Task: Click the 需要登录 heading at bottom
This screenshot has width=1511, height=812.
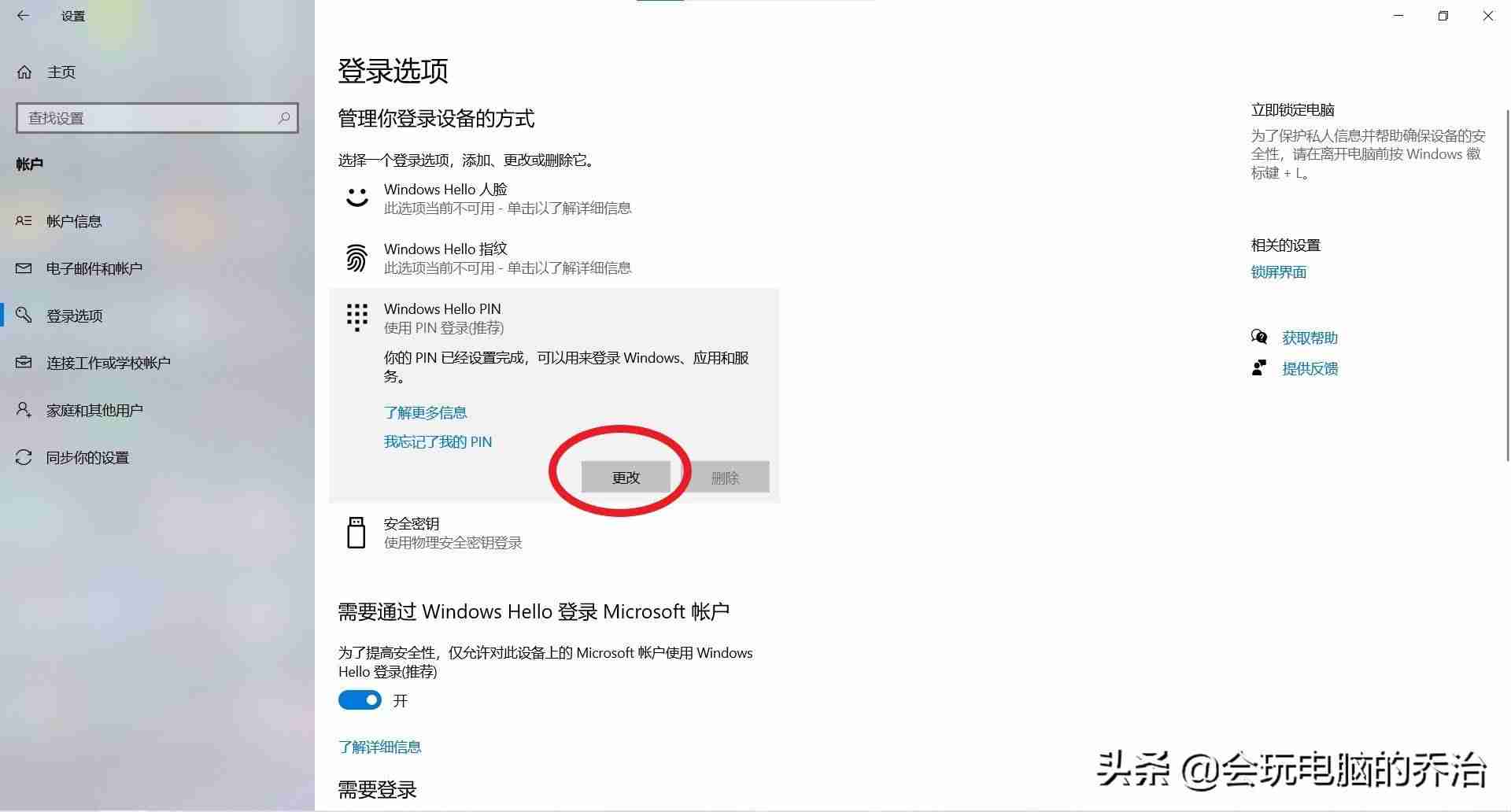Action: click(x=378, y=790)
